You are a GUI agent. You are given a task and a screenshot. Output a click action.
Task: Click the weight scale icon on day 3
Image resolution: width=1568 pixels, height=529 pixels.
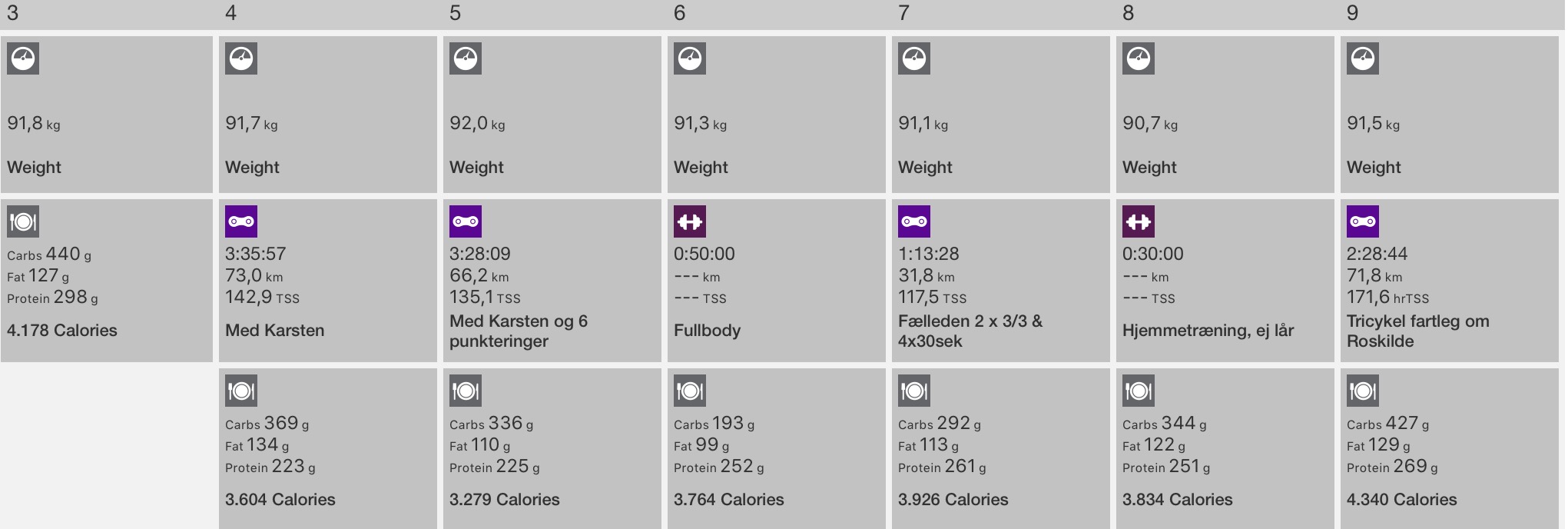click(23, 58)
